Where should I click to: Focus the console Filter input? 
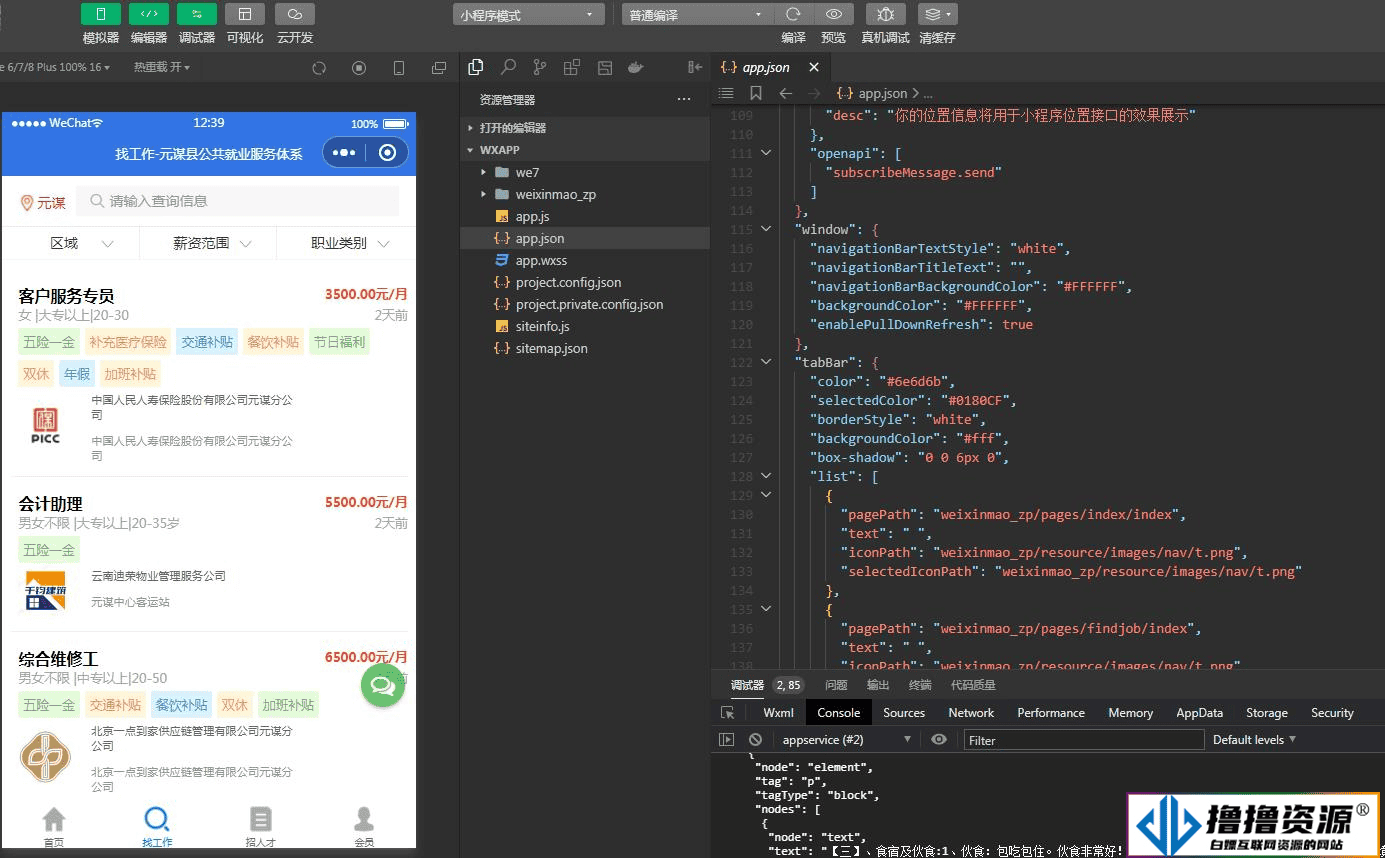click(1084, 740)
